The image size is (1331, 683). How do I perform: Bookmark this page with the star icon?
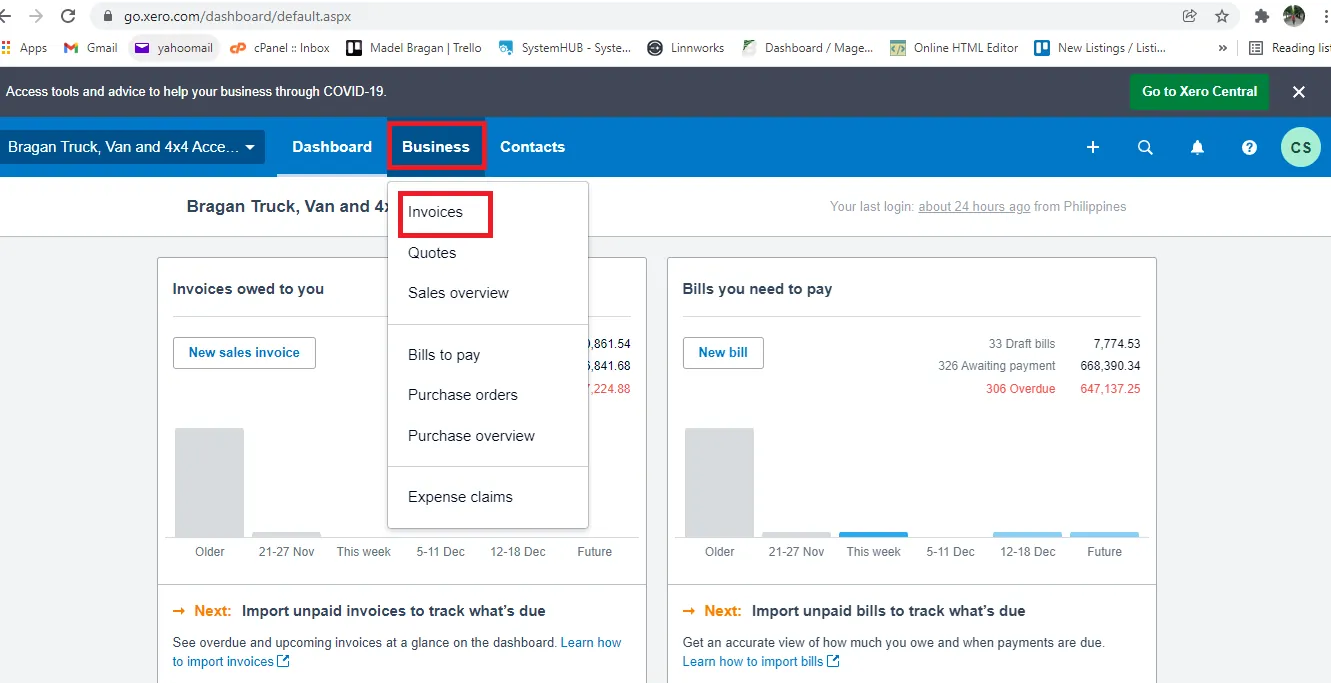[x=1221, y=16]
